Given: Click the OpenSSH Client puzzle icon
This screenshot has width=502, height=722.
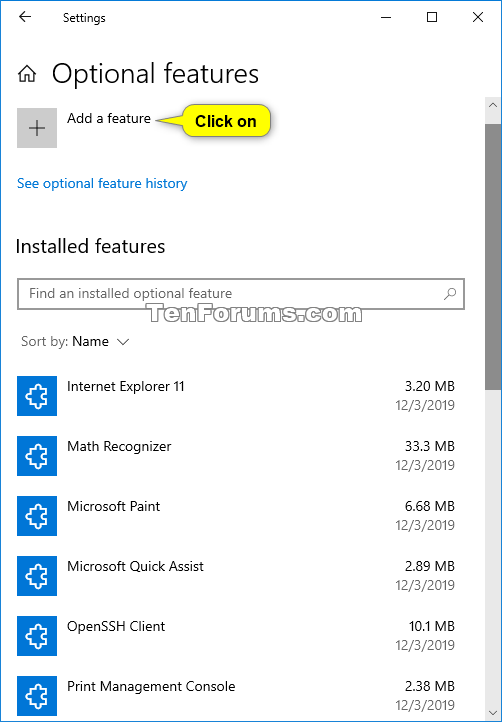Looking at the screenshot, I should click(x=37, y=636).
